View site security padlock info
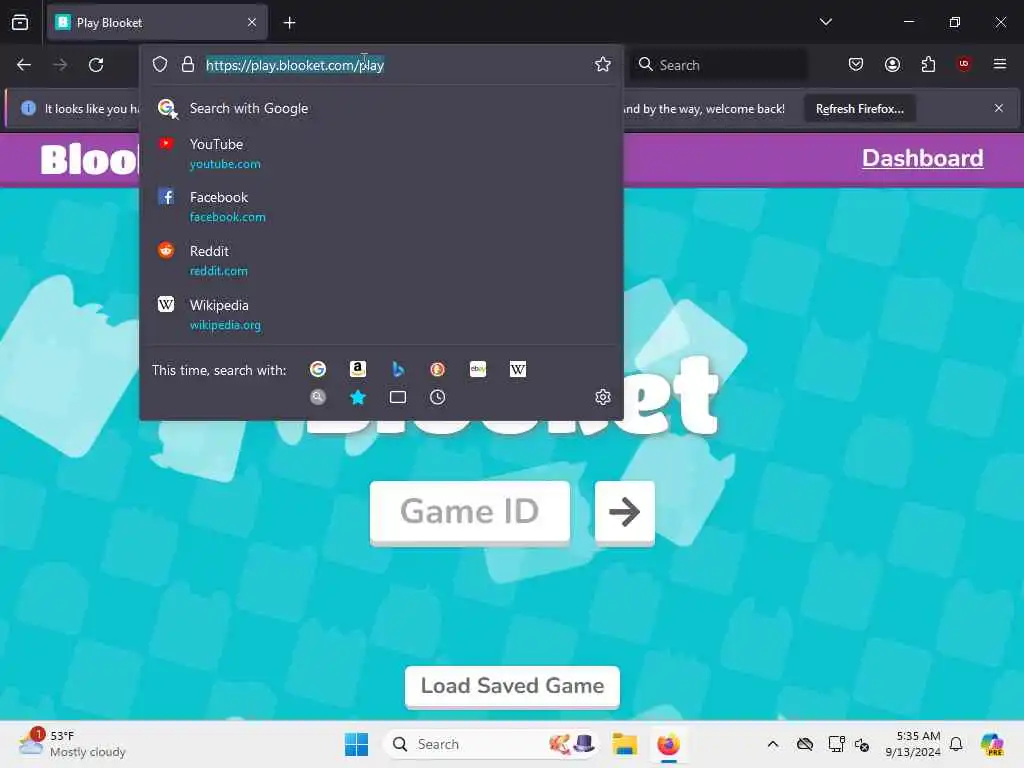Screen dimensions: 1024x768 click(x=188, y=65)
